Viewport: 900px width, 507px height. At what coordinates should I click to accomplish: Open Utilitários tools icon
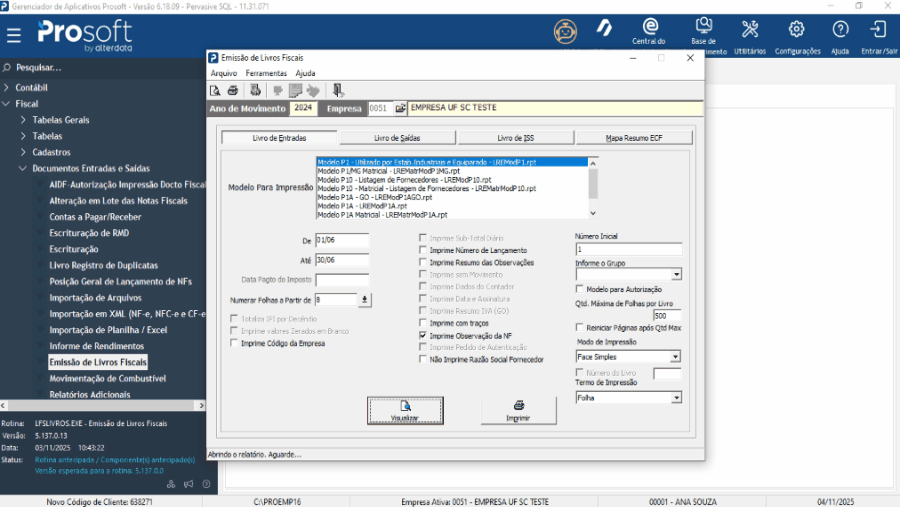[749, 30]
